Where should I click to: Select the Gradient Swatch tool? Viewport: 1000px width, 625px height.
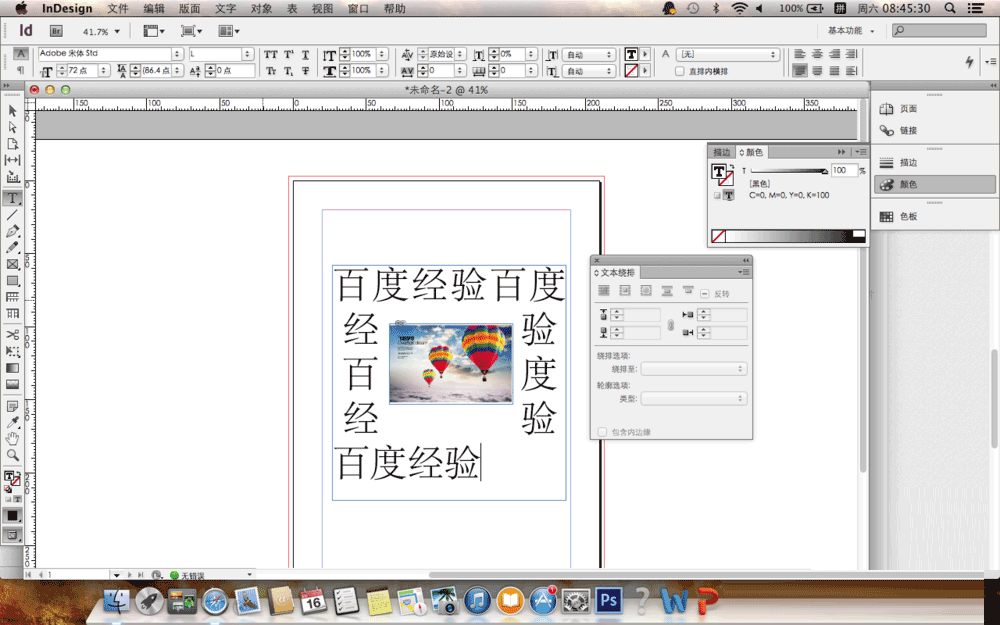12,368
